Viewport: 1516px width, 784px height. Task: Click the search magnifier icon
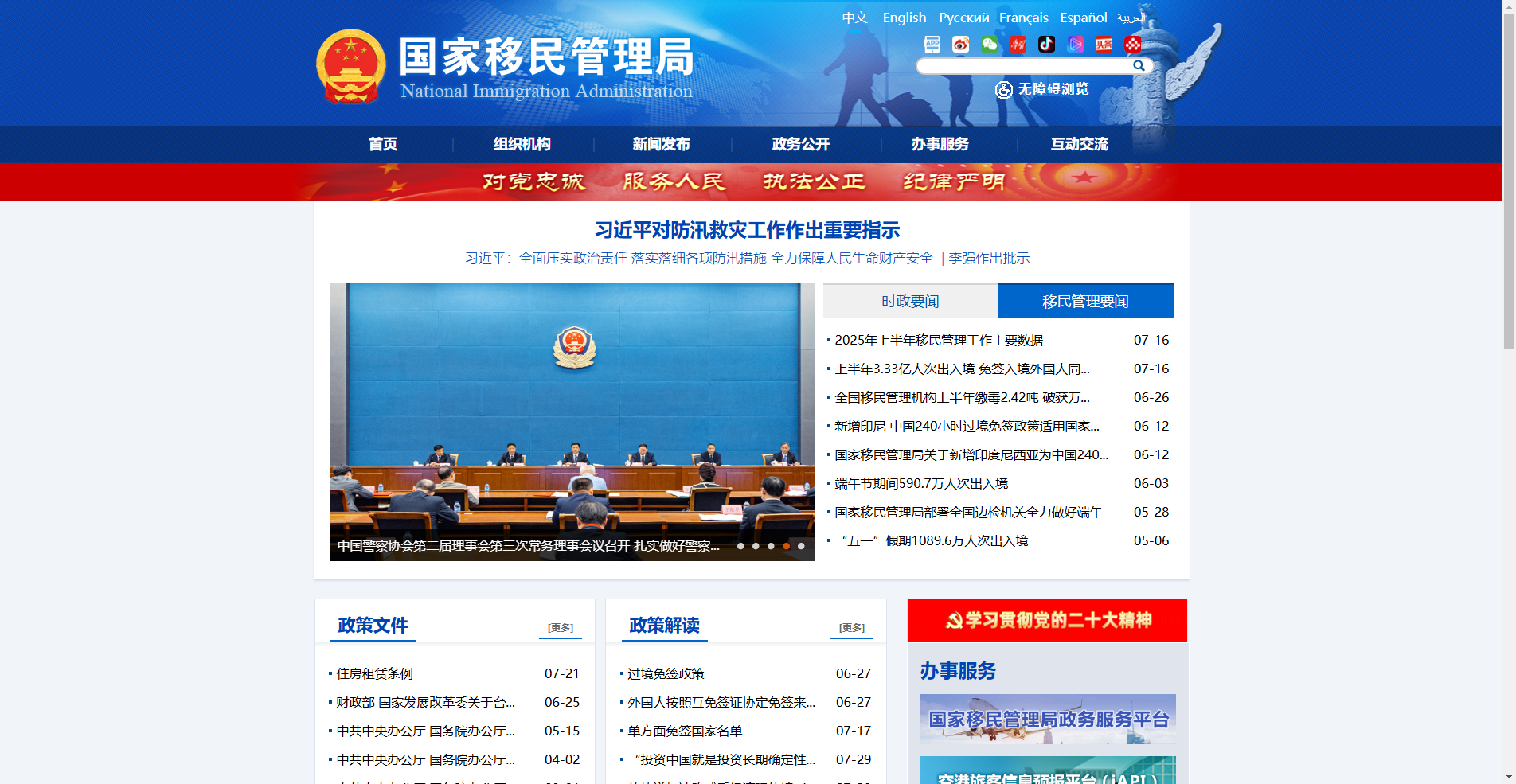(1139, 66)
